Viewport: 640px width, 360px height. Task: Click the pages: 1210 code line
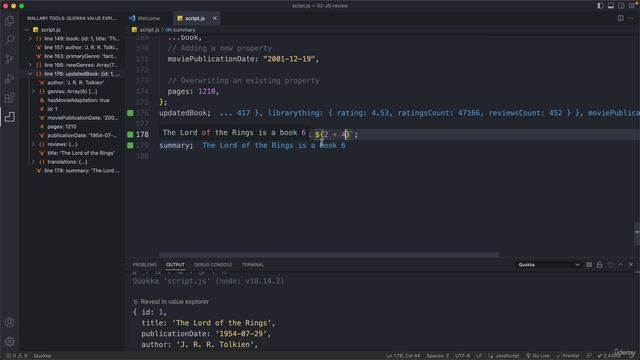[x=193, y=91]
